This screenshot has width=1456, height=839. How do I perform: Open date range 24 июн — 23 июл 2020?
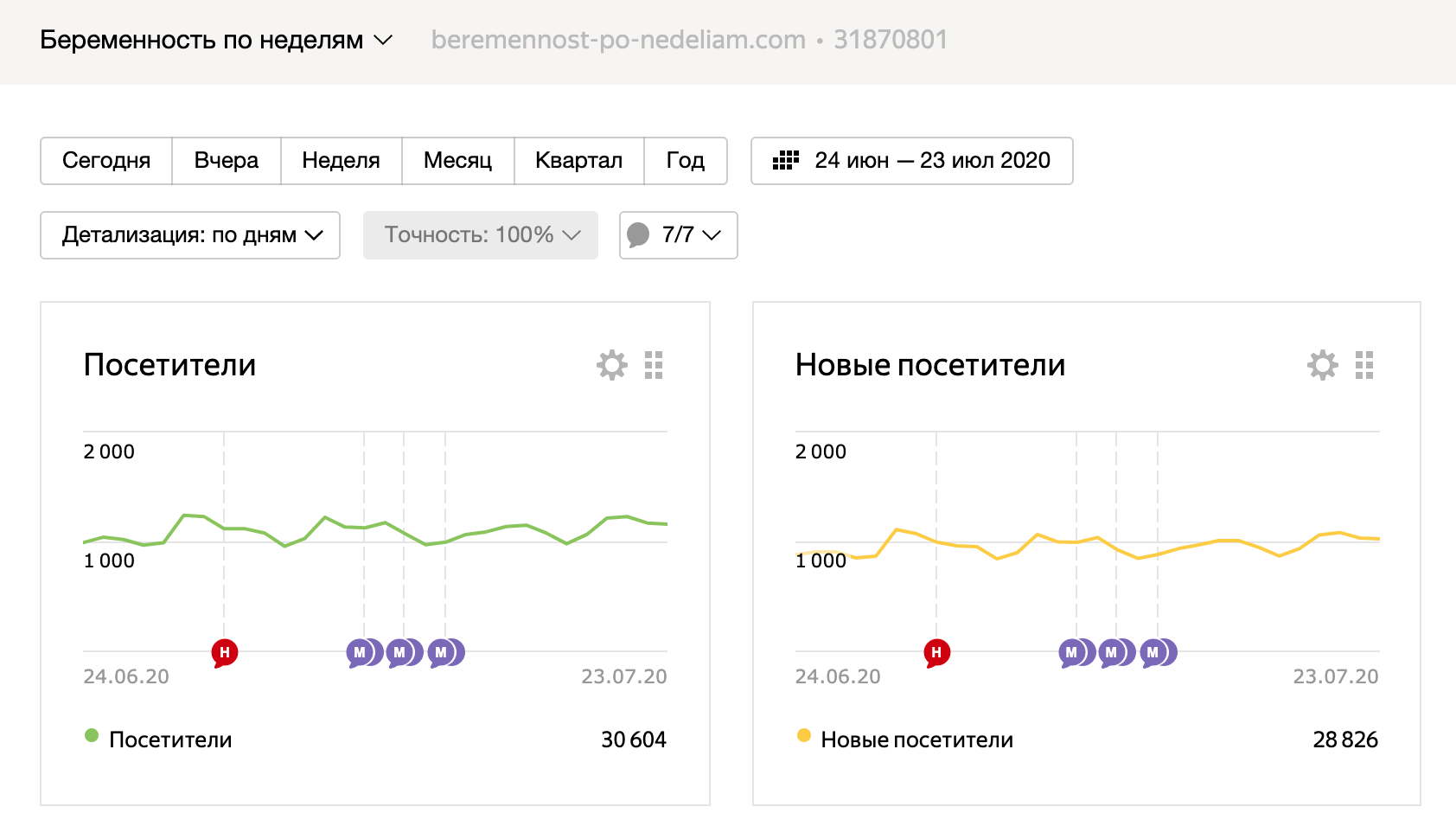tap(932, 161)
